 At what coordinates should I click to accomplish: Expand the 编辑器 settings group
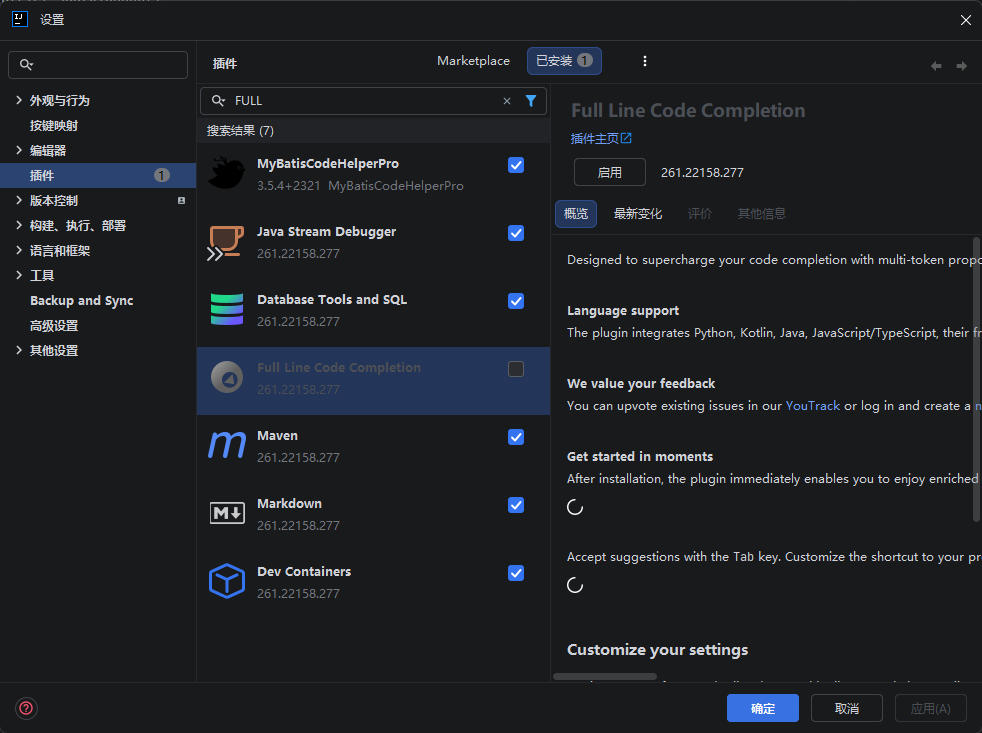(x=19, y=150)
